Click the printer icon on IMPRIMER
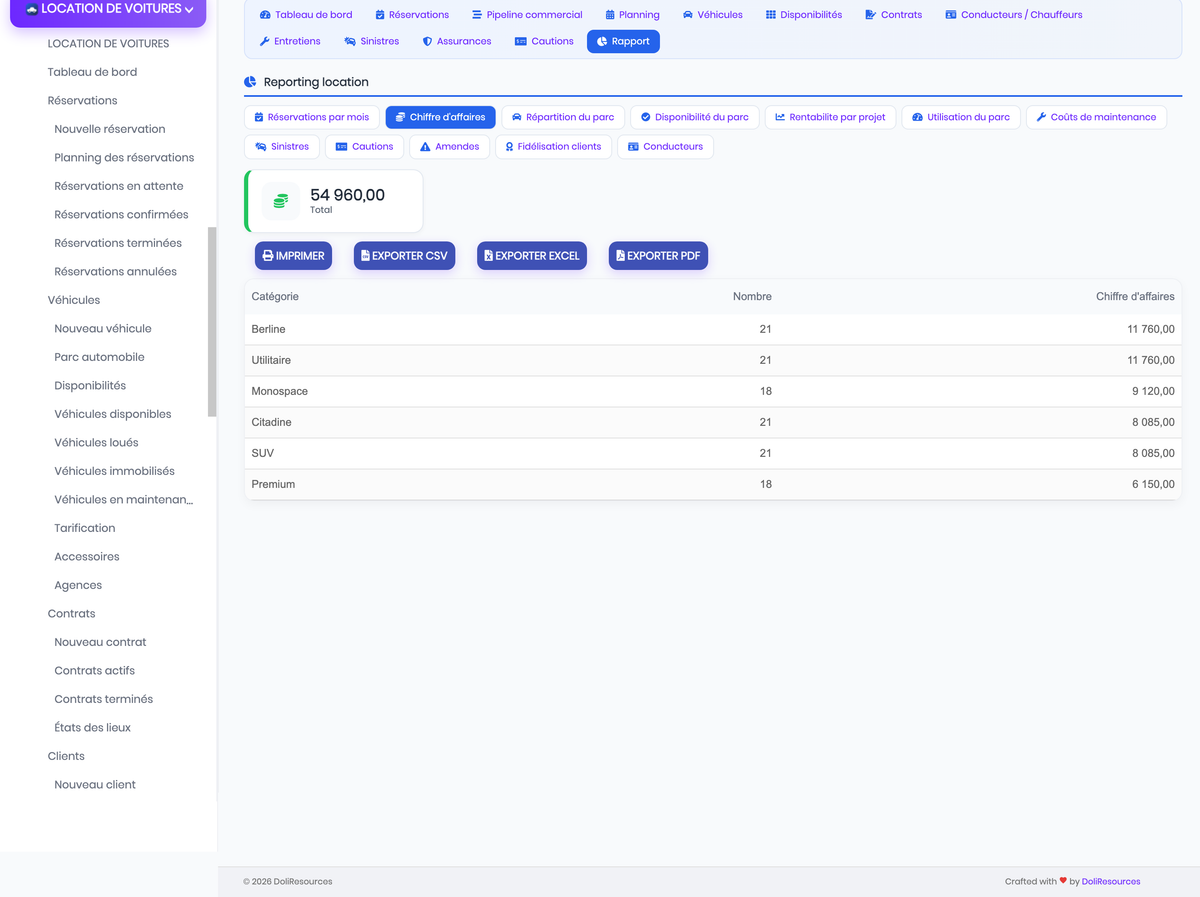1200x897 pixels. (268, 256)
